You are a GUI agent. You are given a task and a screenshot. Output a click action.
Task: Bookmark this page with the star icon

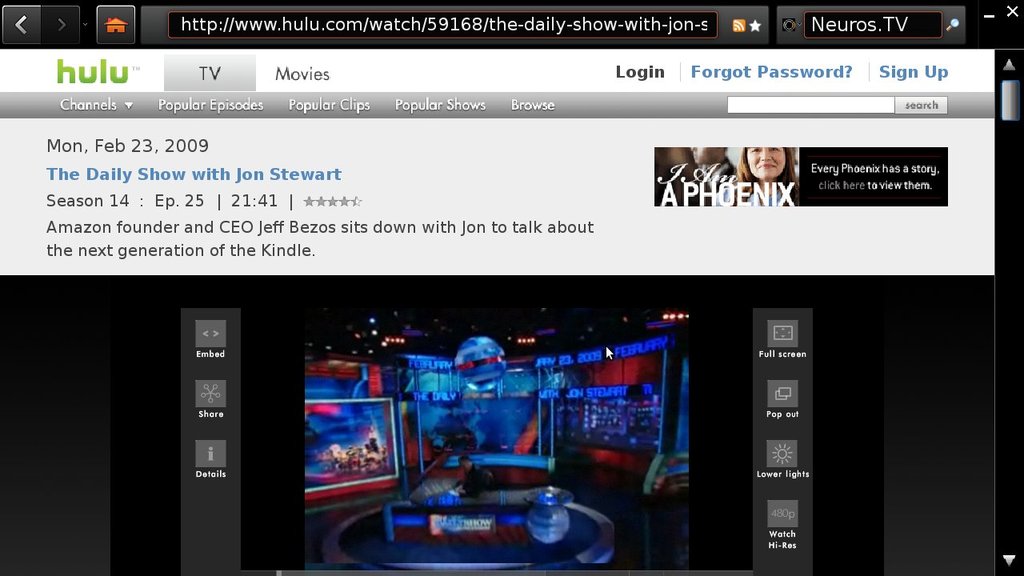(x=756, y=25)
